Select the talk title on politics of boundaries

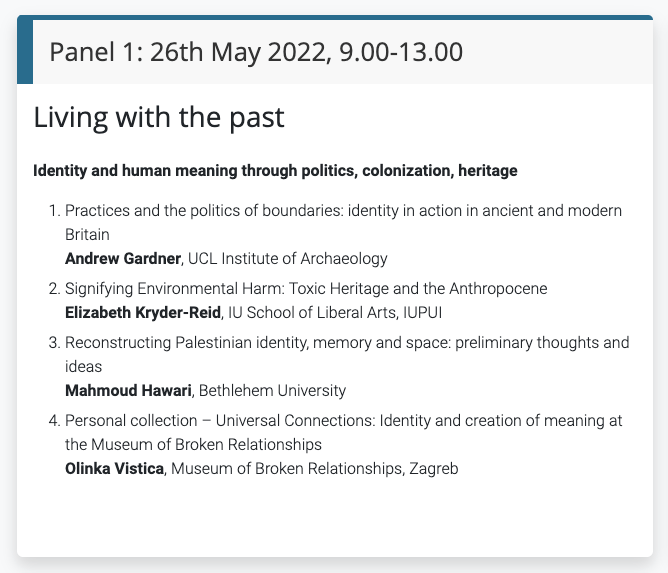click(343, 211)
